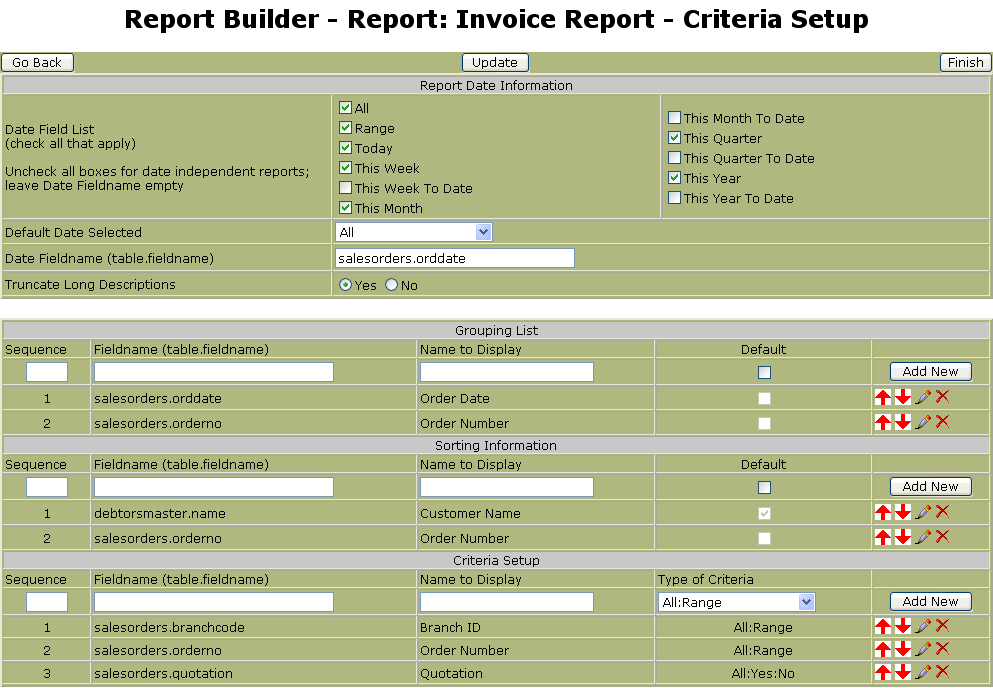Image resolution: width=993 pixels, height=688 pixels.
Task: Edit the Order Number criteria row
Action: (x=923, y=650)
